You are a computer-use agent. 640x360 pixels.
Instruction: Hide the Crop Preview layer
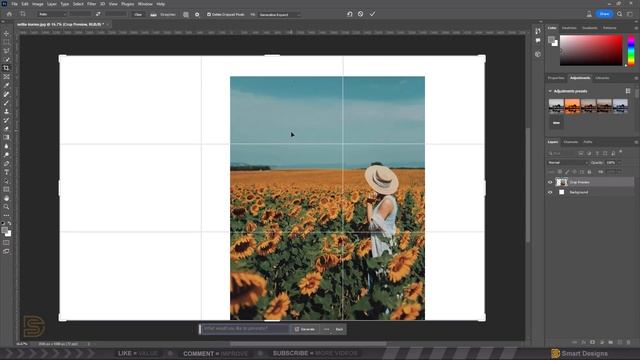pos(550,182)
